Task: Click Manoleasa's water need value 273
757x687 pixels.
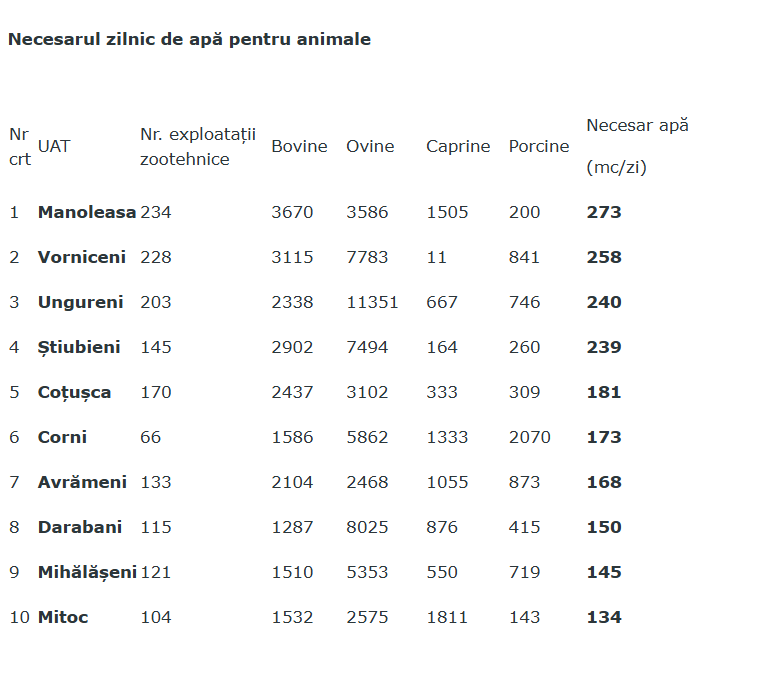Action: (x=604, y=212)
